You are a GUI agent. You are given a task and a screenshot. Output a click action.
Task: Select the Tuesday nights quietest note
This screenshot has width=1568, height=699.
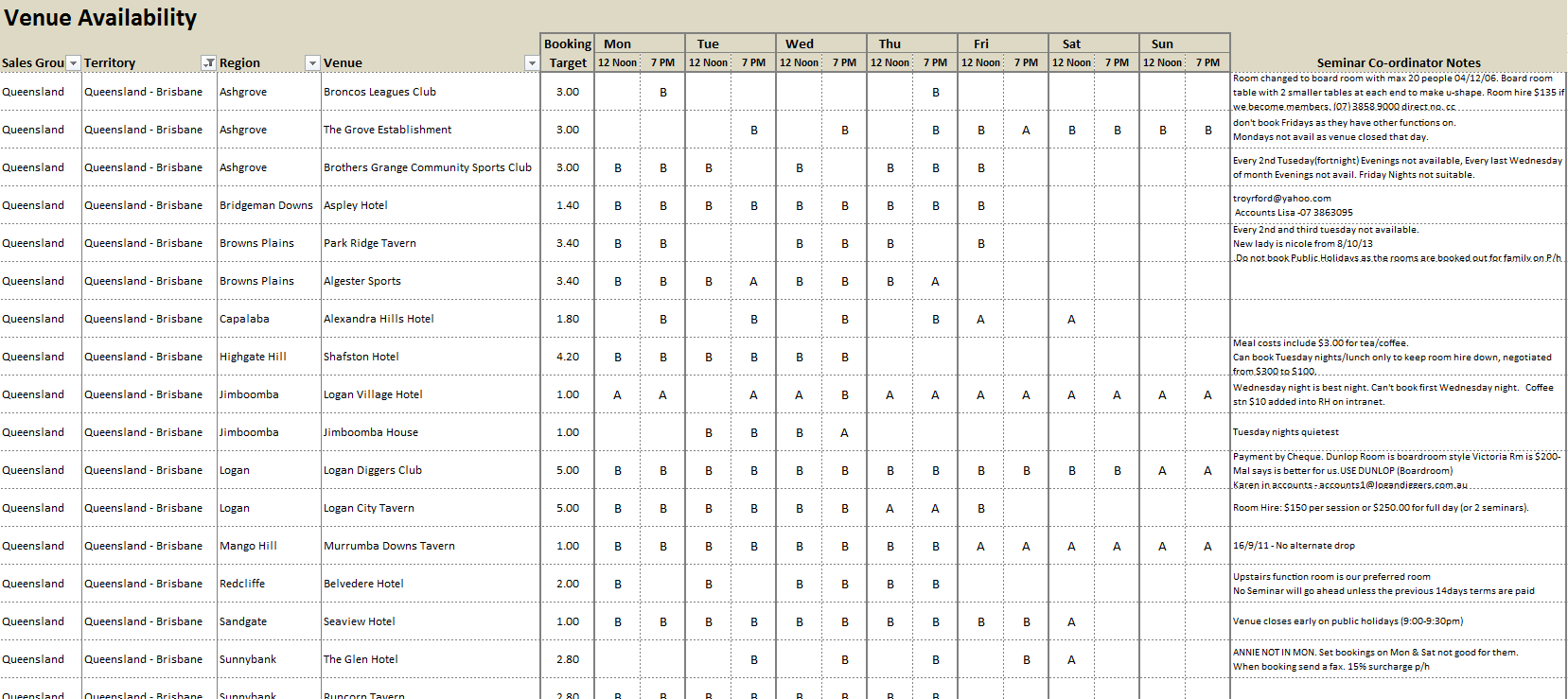pyautogui.click(x=1285, y=432)
